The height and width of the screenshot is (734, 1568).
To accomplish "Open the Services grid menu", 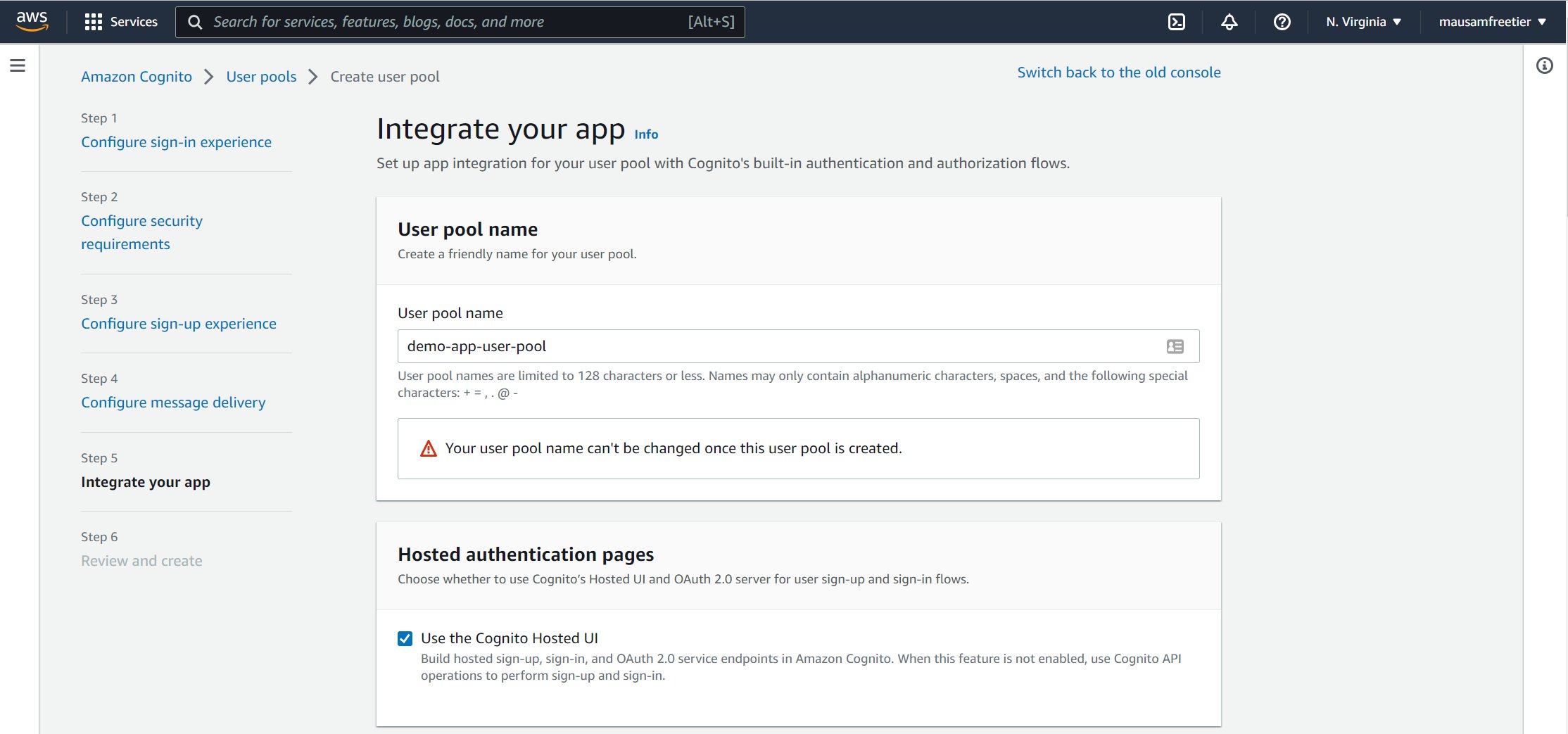I will coord(121,22).
